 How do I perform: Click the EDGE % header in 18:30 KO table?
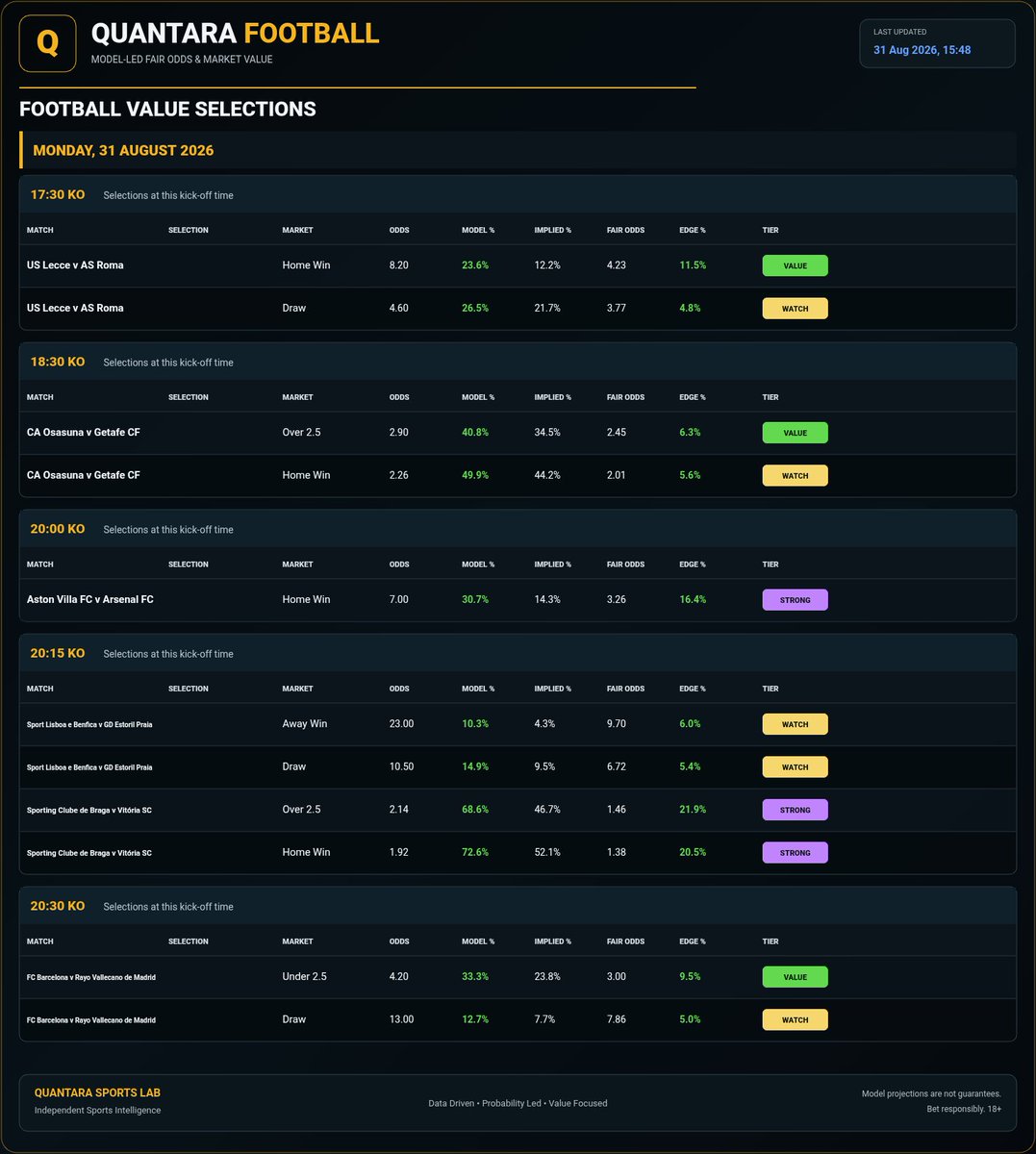pos(693,397)
